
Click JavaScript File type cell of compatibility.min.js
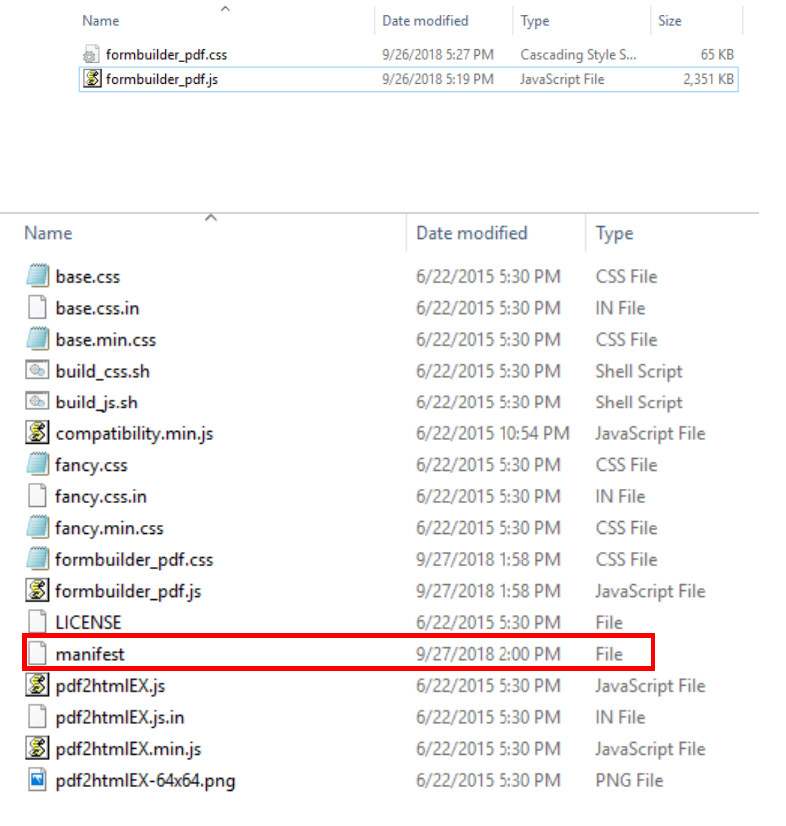(x=650, y=434)
